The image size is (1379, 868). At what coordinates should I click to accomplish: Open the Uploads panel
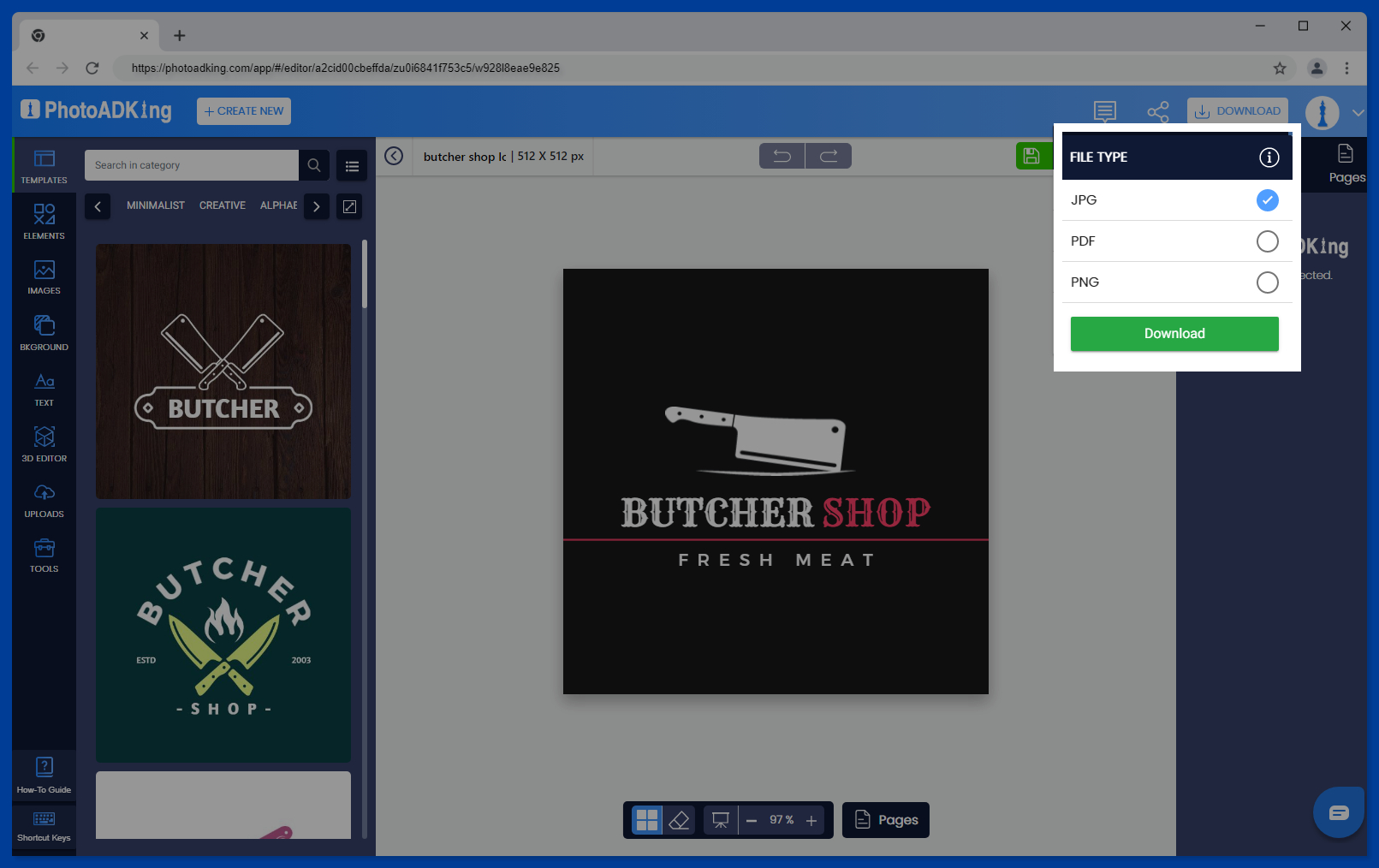point(44,499)
